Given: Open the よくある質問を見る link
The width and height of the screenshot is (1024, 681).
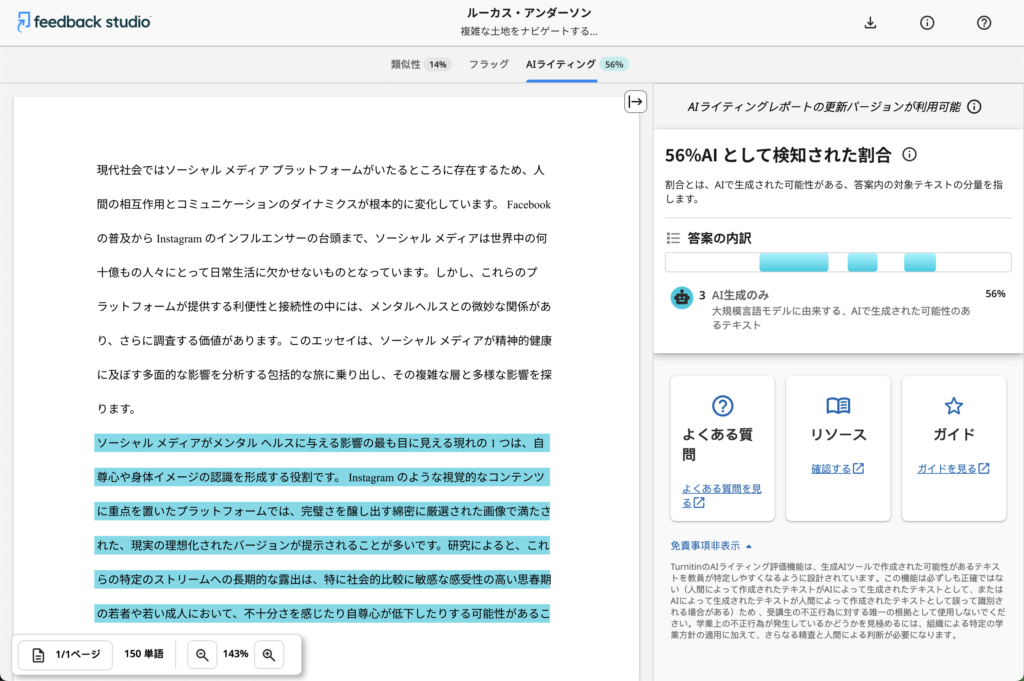Looking at the screenshot, I should pyautogui.click(x=722, y=496).
